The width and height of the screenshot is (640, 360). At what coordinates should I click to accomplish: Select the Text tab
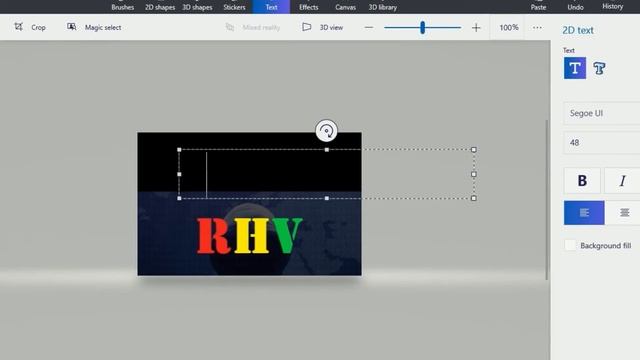click(x=271, y=7)
